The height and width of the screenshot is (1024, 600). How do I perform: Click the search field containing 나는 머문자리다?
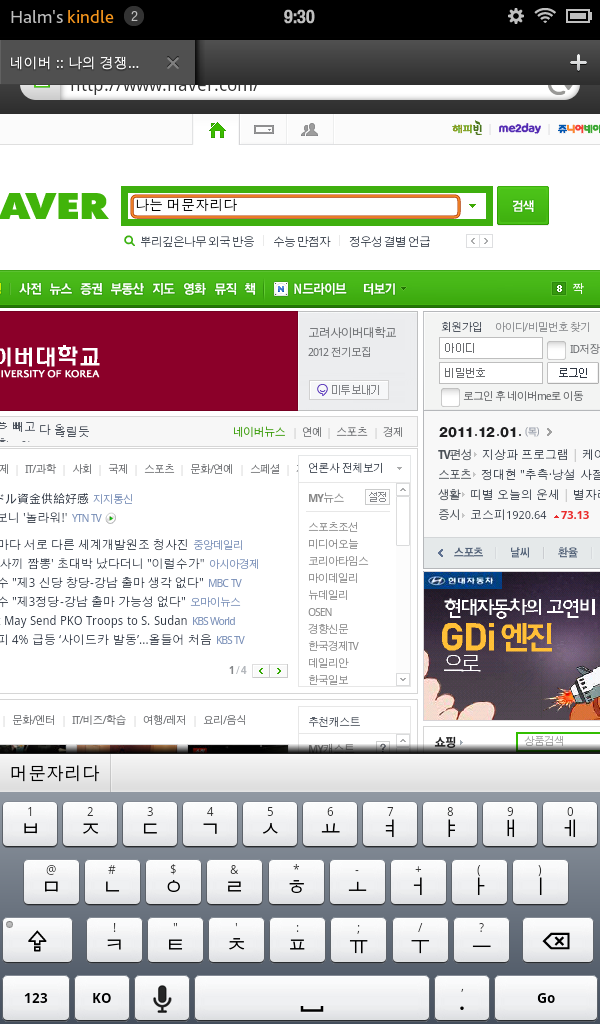(x=295, y=206)
